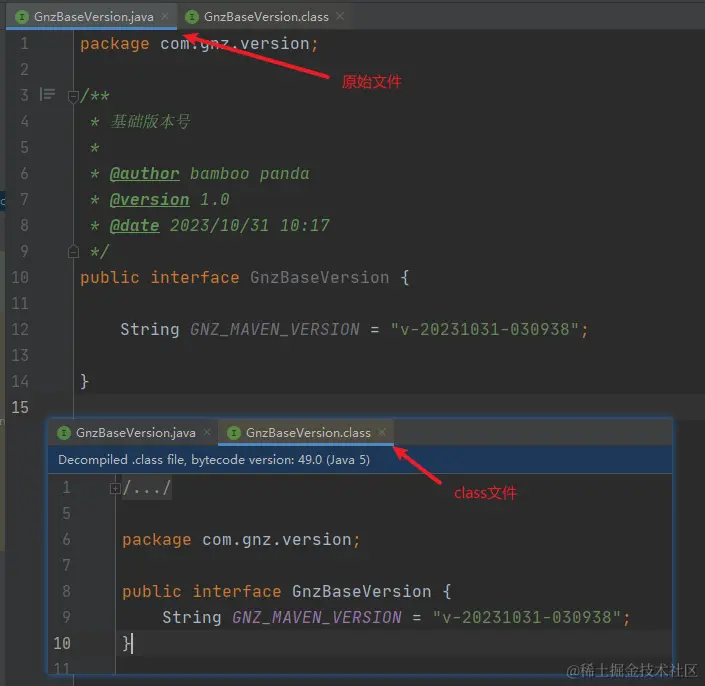Click the rendered doc gutter icon at line 3
Viewport: 705px width, 686px height.
pyautogui.click(x=47, y=94)
